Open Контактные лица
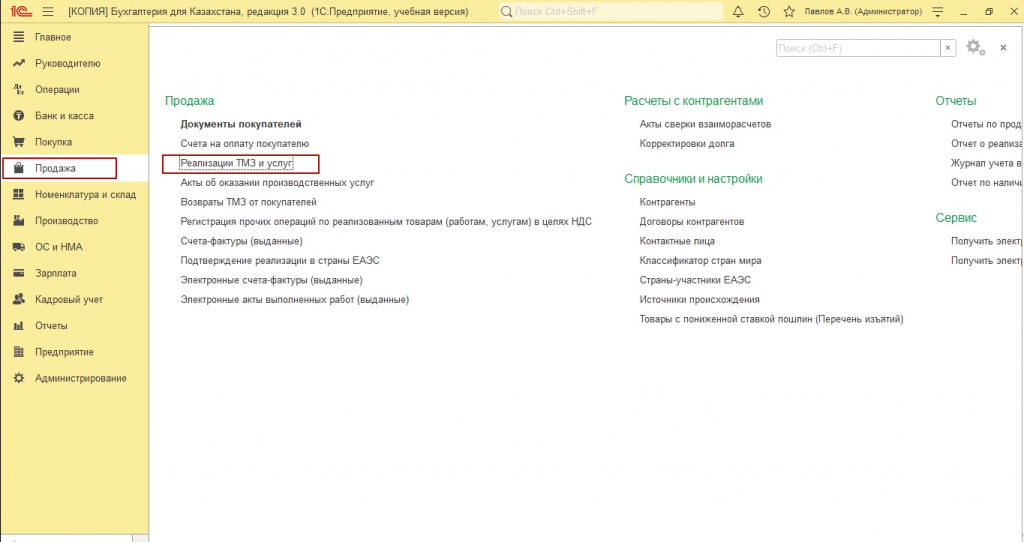 click(x=677, y=241)
